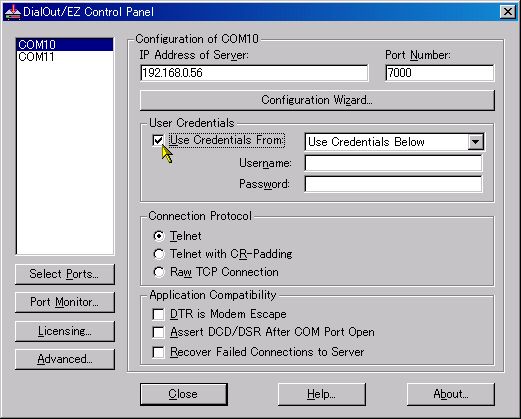
Task: Click the DialOut/EZ title bar icon
Action: (x=12, y=12)
